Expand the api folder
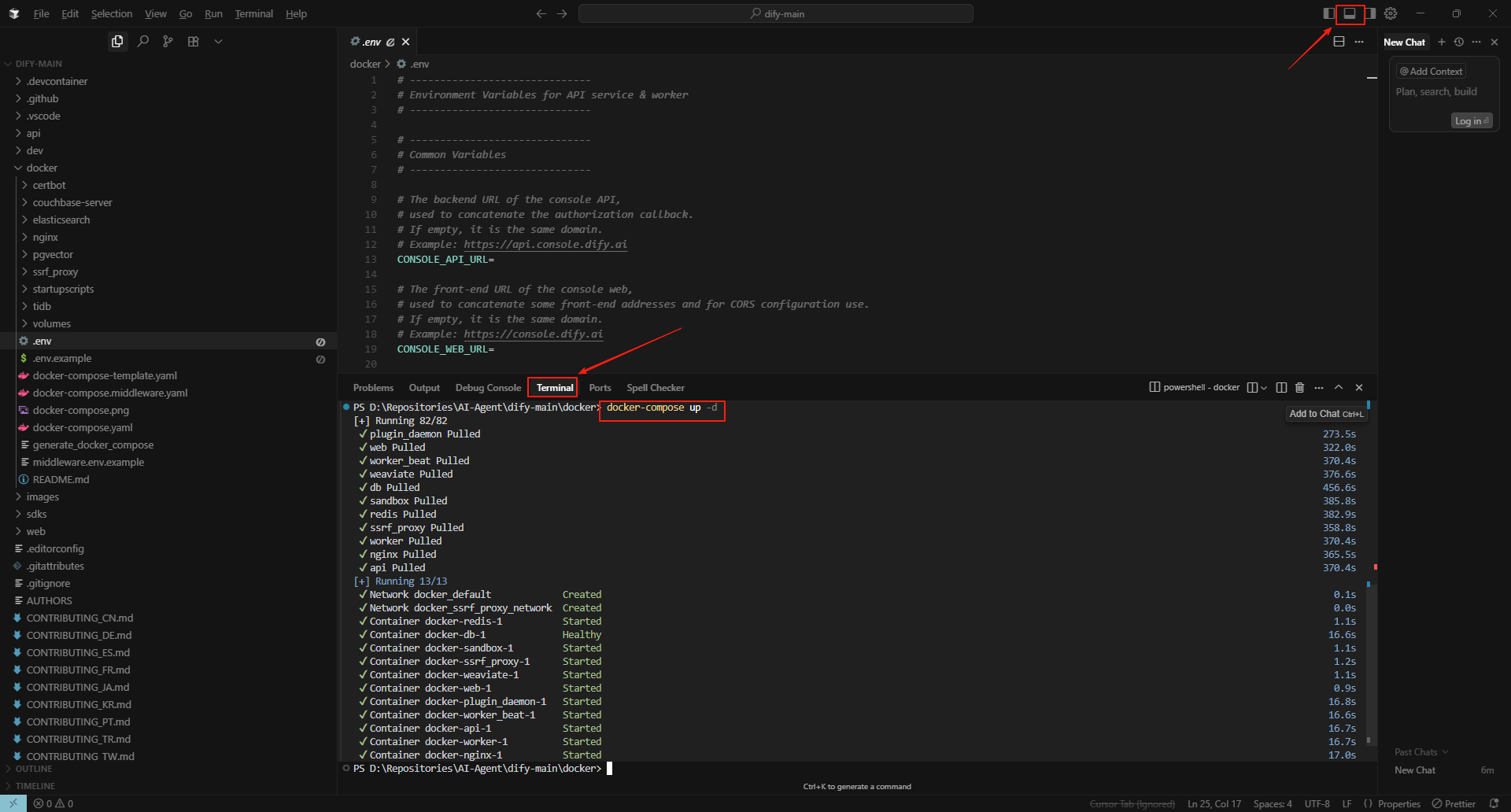 [33, 133]
